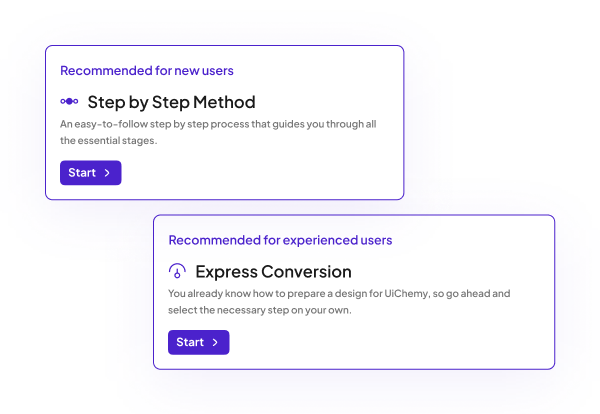
Task: Click the chevron arrow in Step by Step Start button
Action: [107, 173]
